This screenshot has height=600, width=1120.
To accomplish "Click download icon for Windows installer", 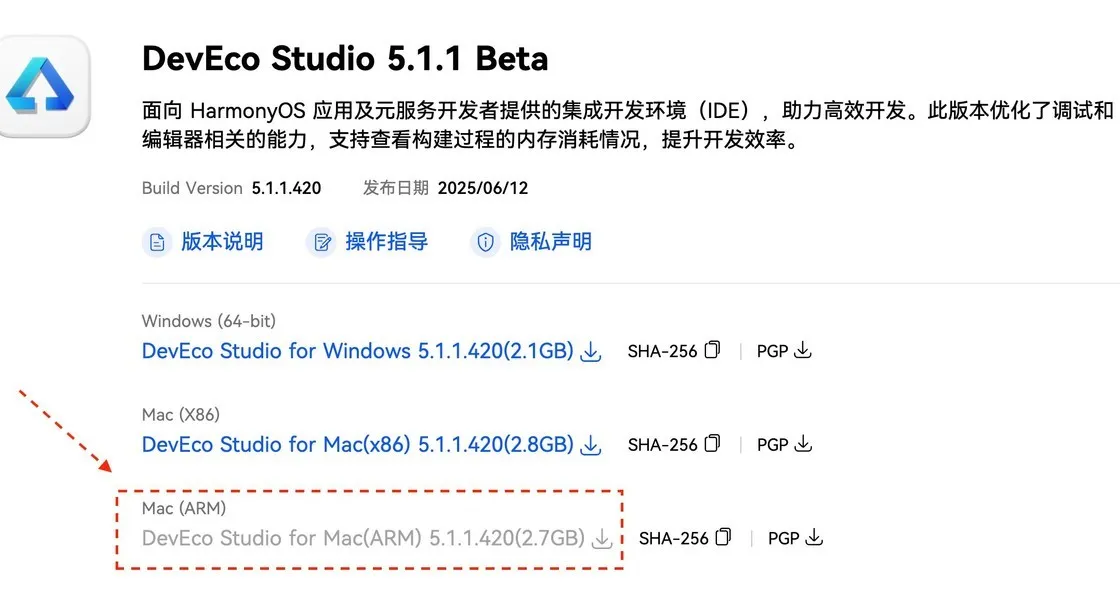I will click(591, 352).
